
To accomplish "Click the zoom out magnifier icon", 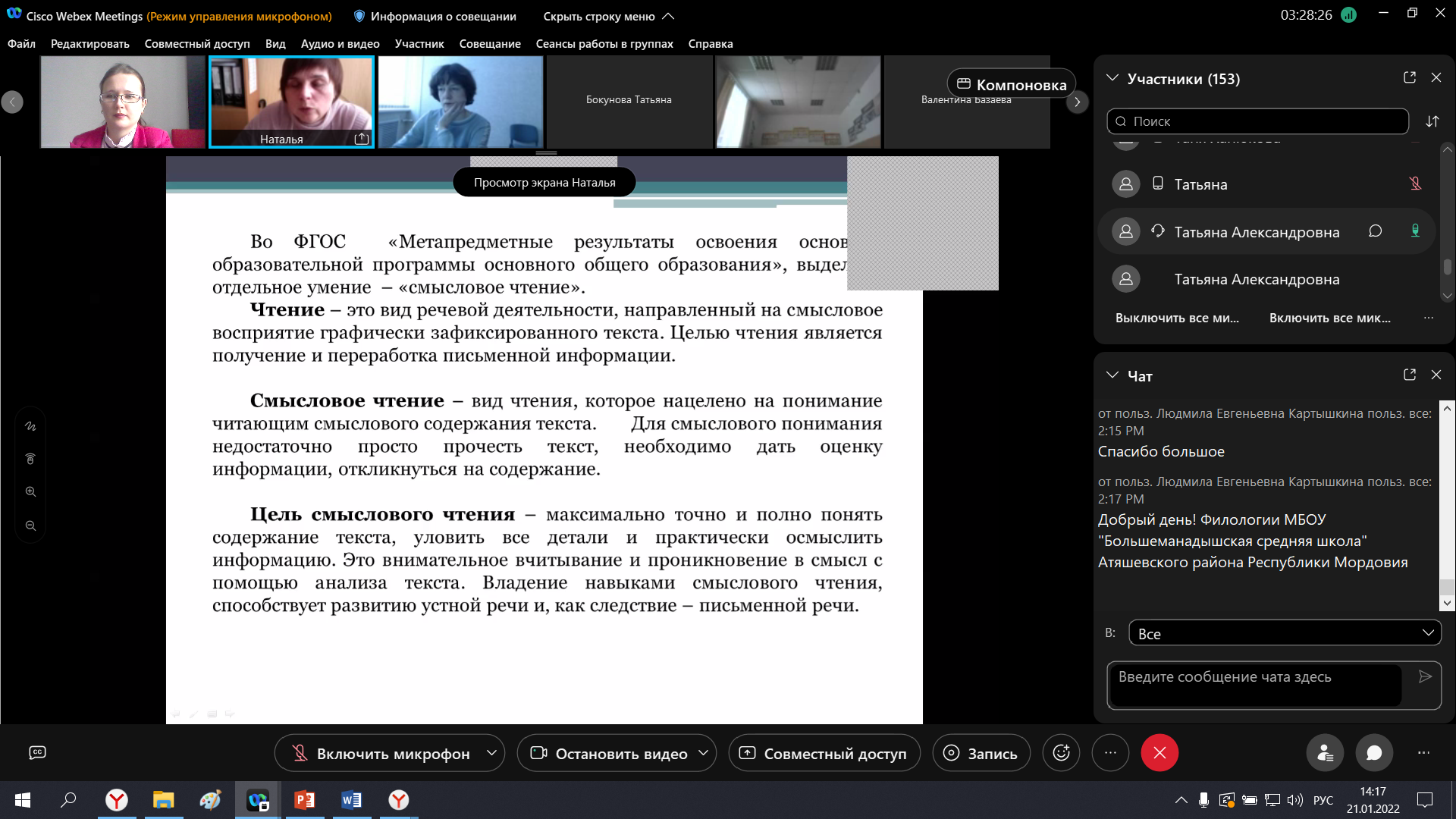I will [30, 526].
